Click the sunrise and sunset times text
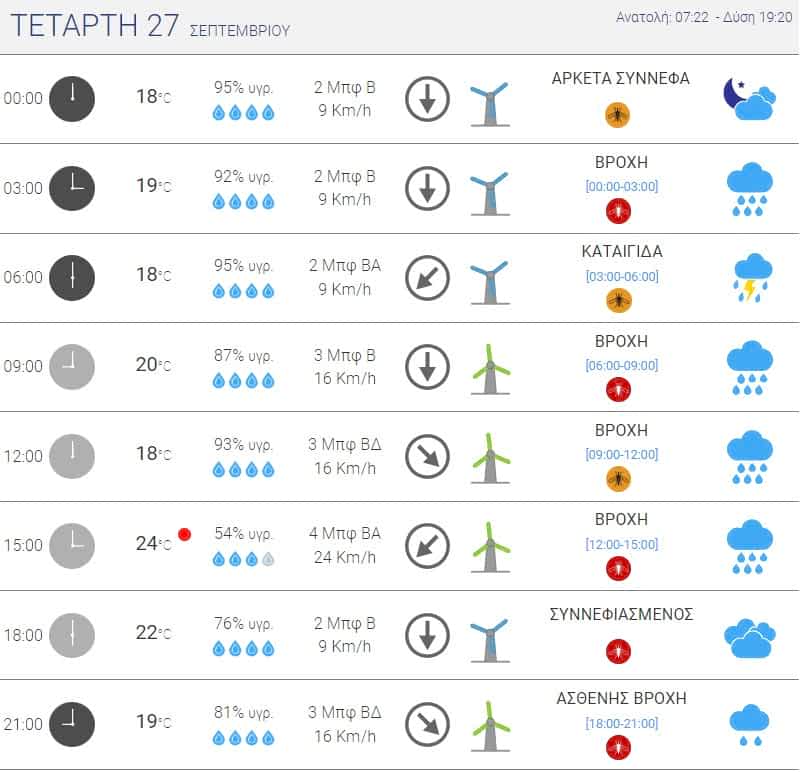 click(704, 17)
